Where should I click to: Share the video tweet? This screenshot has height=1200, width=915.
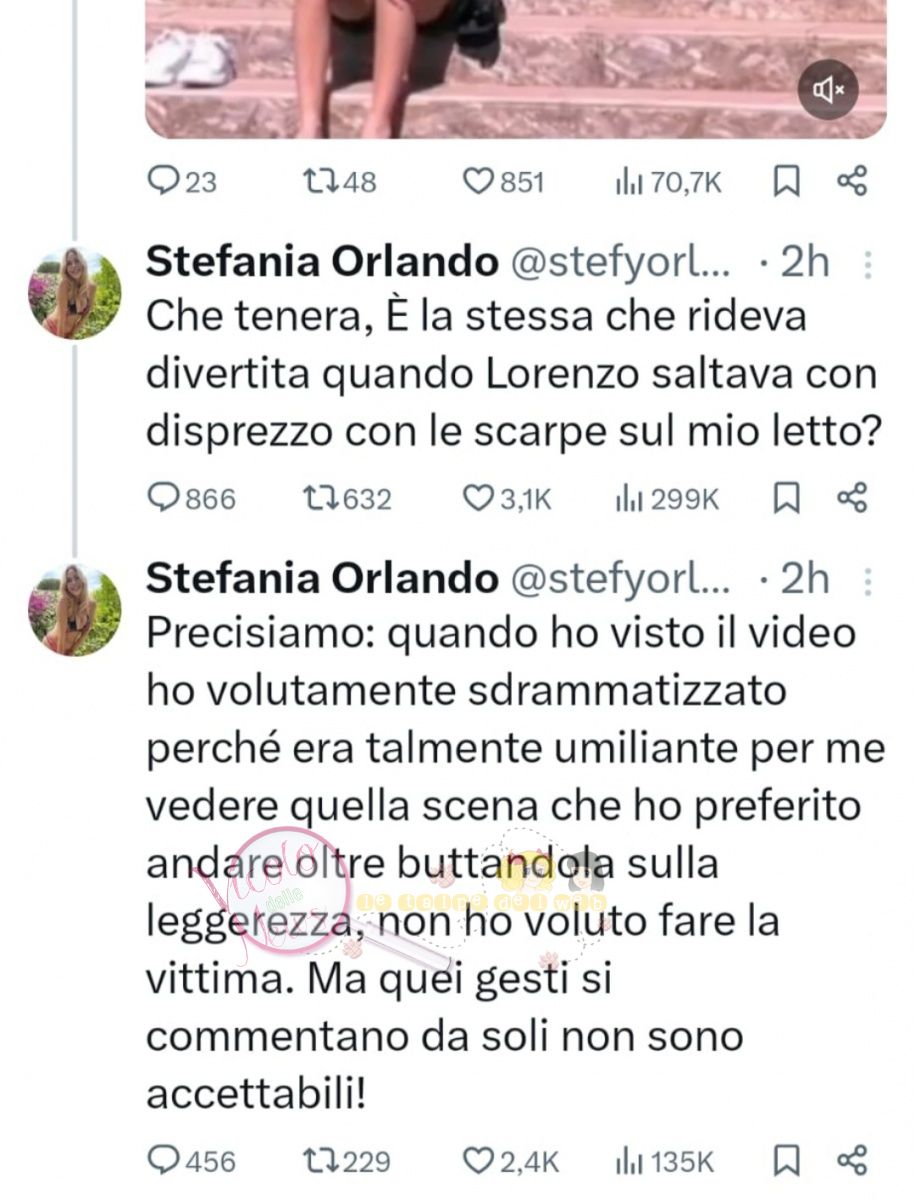(x=851, y=182)
